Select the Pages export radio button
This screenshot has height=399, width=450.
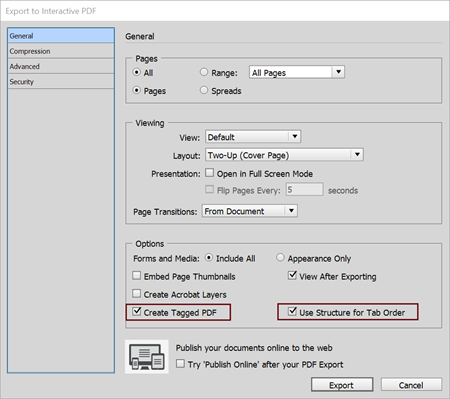pyautogui.click(x=136, y=90)
